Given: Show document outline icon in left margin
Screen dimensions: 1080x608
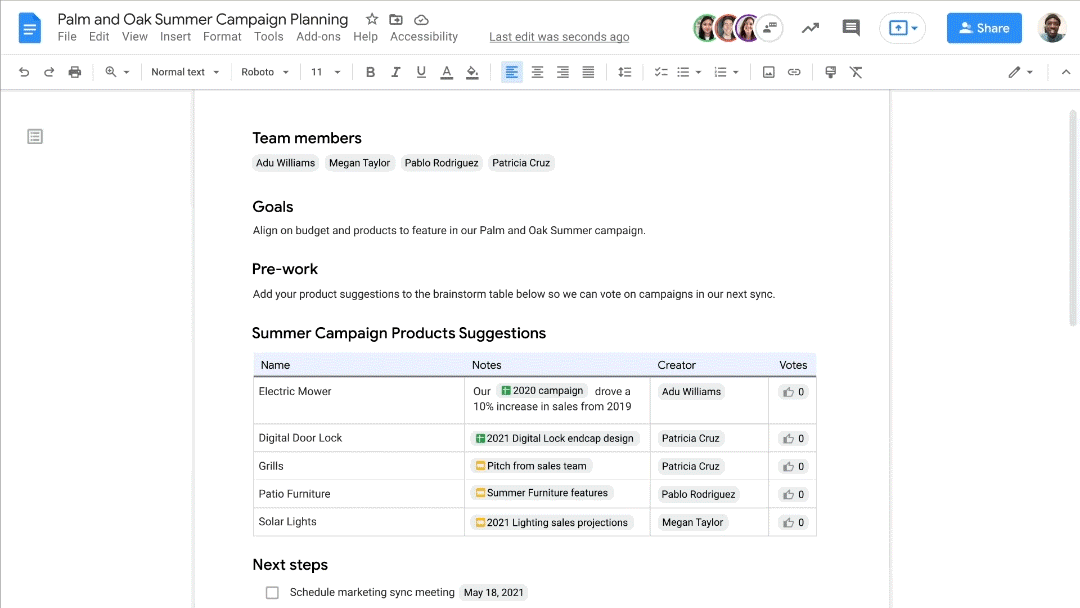Looking at the screenshot, I should (x=35, y=136).
